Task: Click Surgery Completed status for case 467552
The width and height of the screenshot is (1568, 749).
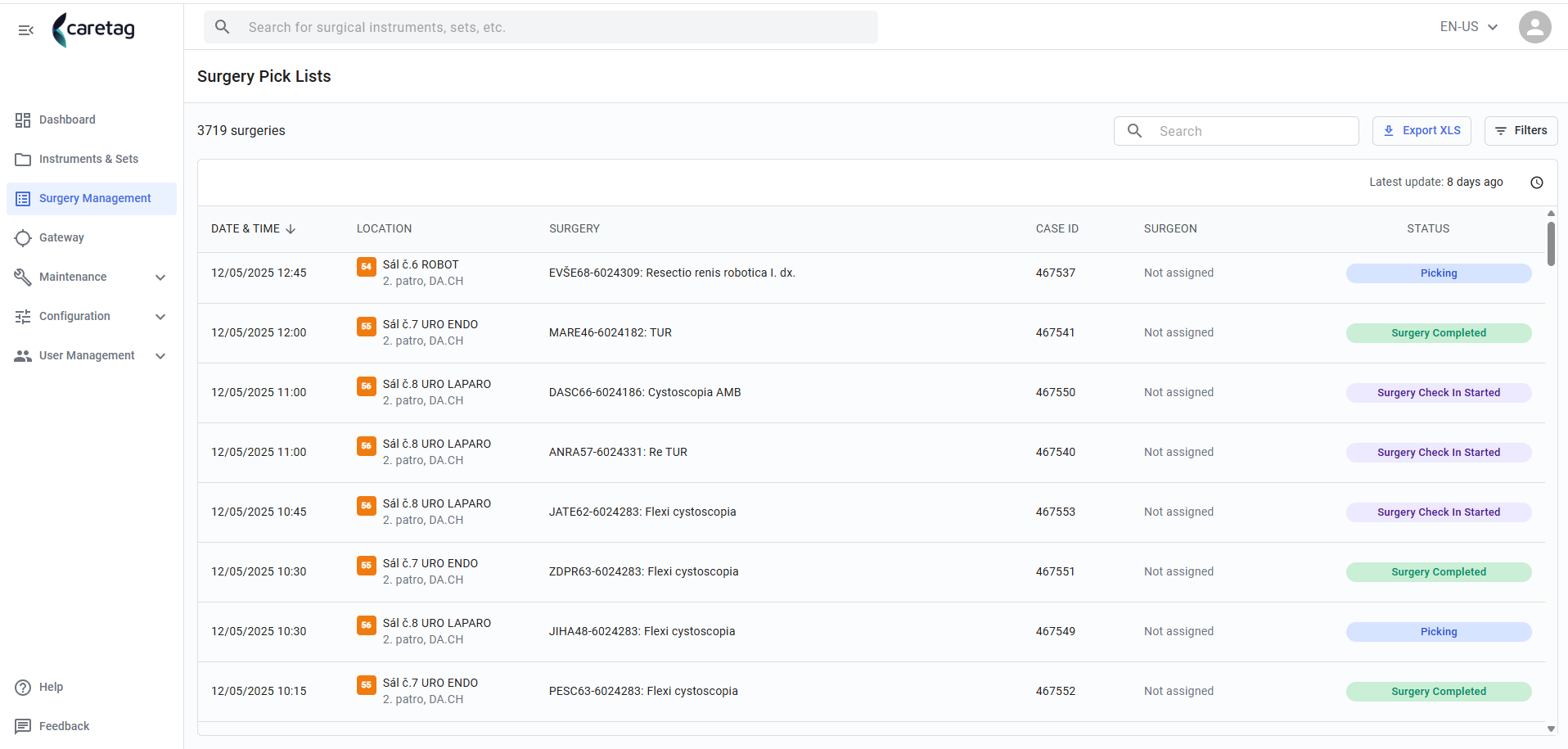Action: click(1439, 692)
